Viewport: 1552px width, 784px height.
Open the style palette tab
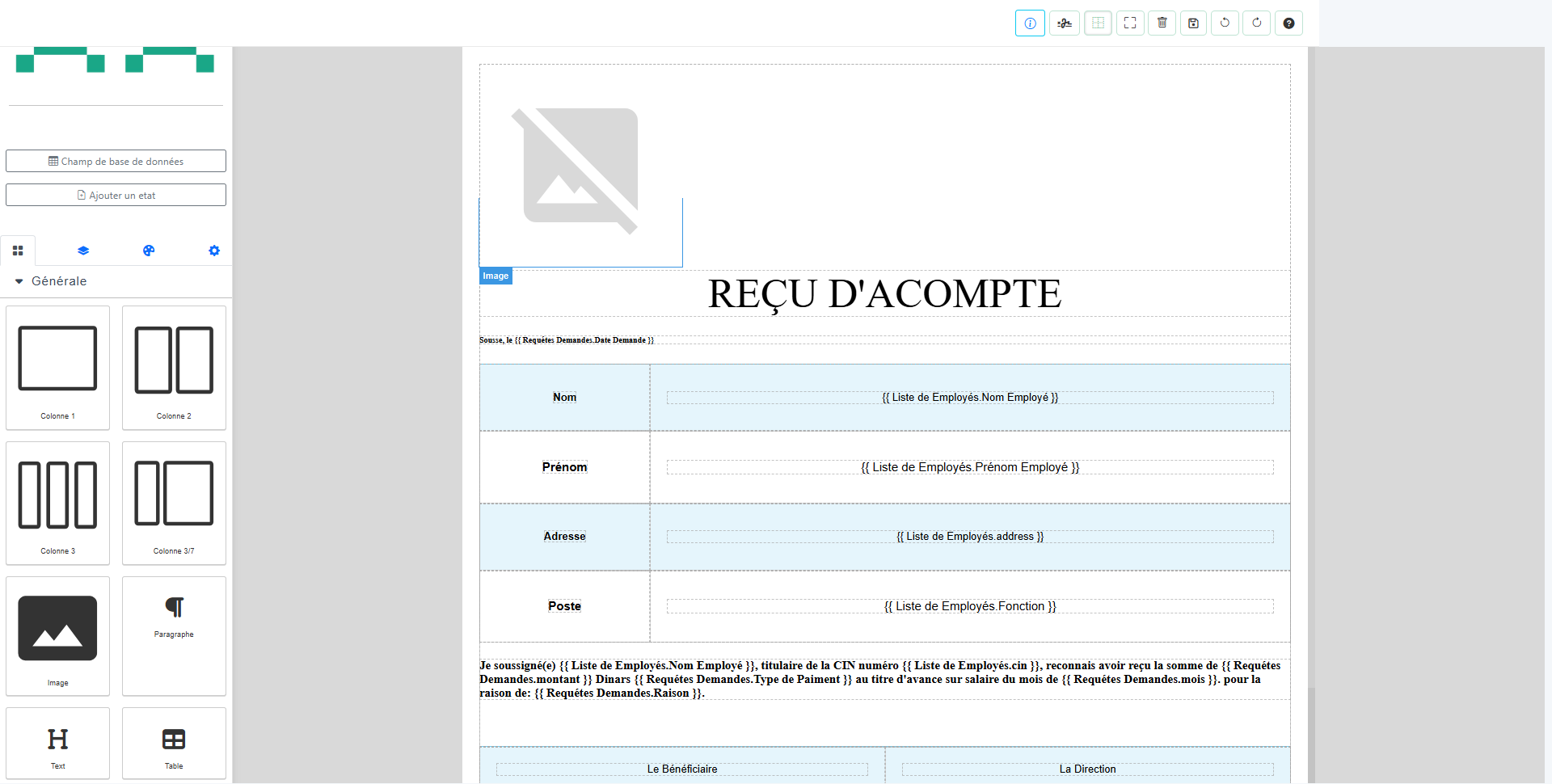(149, 251)
